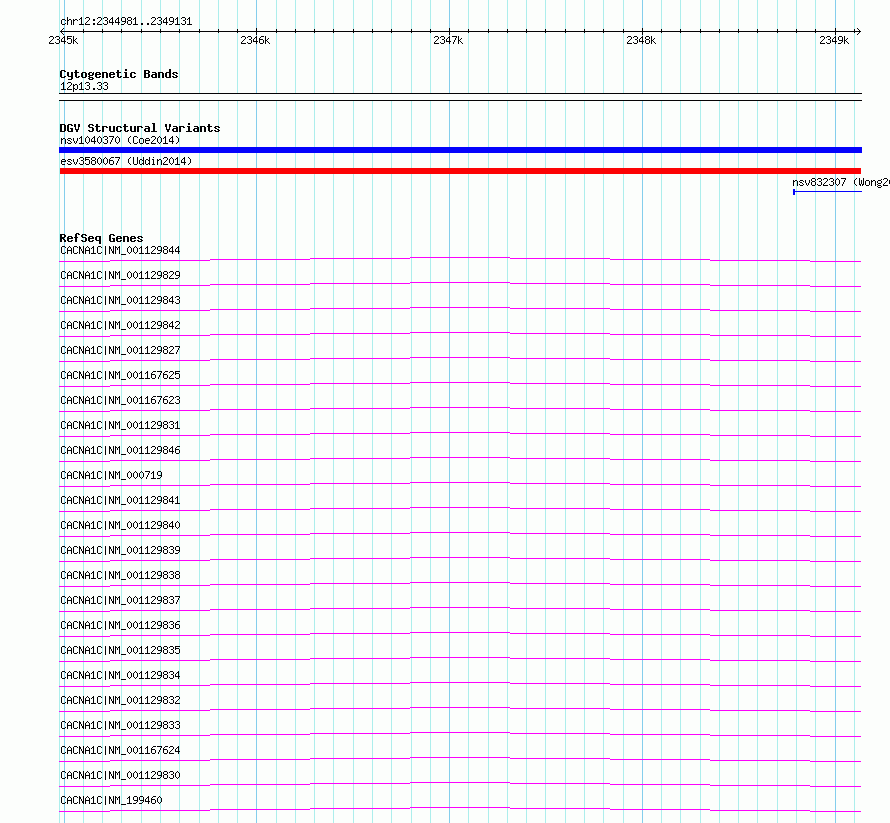This screenshot has width=890, height=823.
Task: Select transcript CACNA1C|NM_001129841
Action: coord(120,500)
